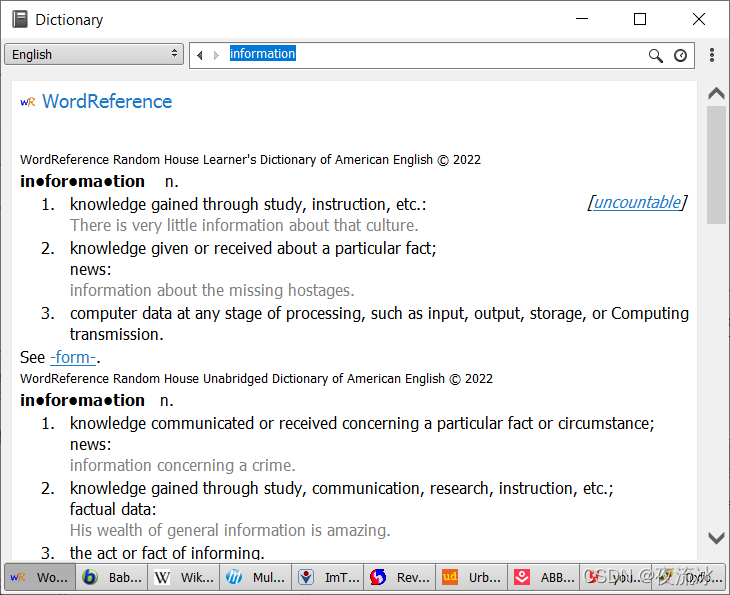Switch to the WordReference 'Wo...' tab
This screenshot has width=730, height=595.
tap(40, 578)
